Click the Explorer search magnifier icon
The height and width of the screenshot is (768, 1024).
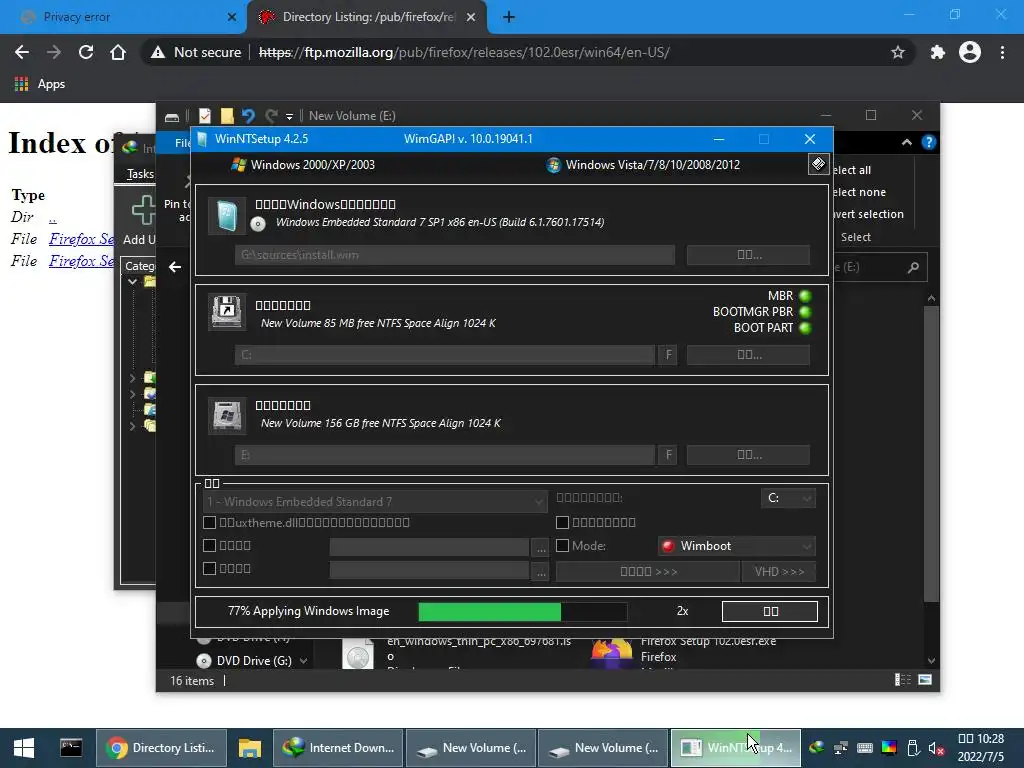coord(913,267)
